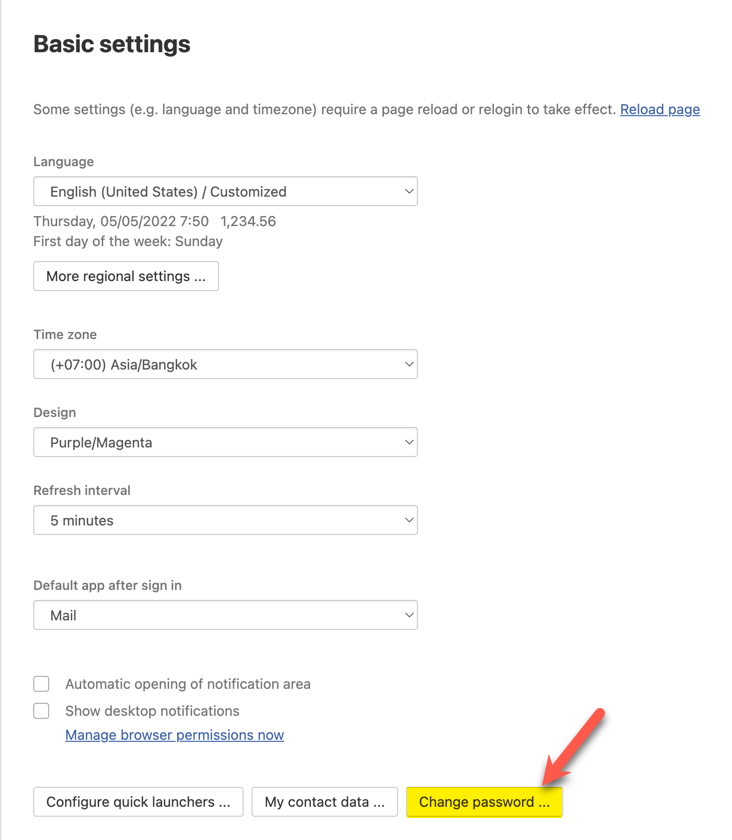Click the 'Automatic opening of notification area' label
The height and width of the screenshot is (840, 732).
point(187,684)
